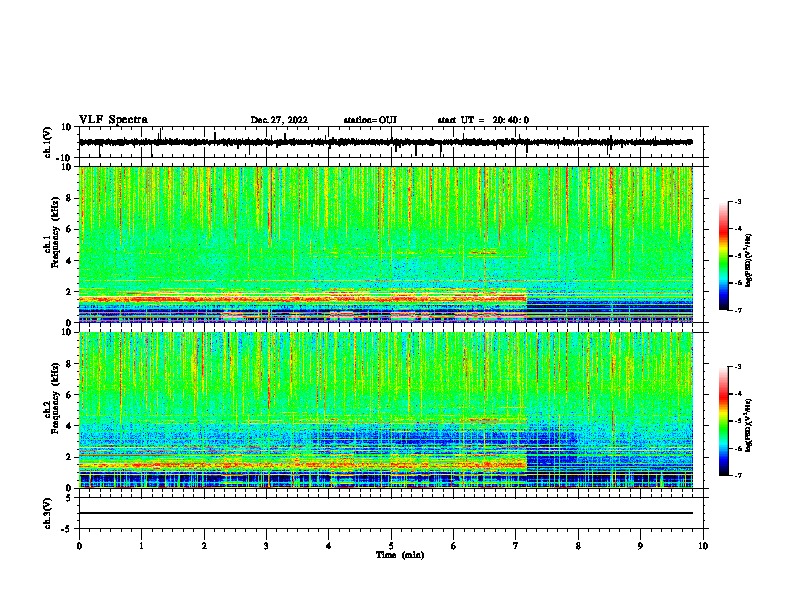Click the red band near 1.5 kHz in ch.2 spectrogram
This screenshot has height=612, width=792.
coord(303,465)
